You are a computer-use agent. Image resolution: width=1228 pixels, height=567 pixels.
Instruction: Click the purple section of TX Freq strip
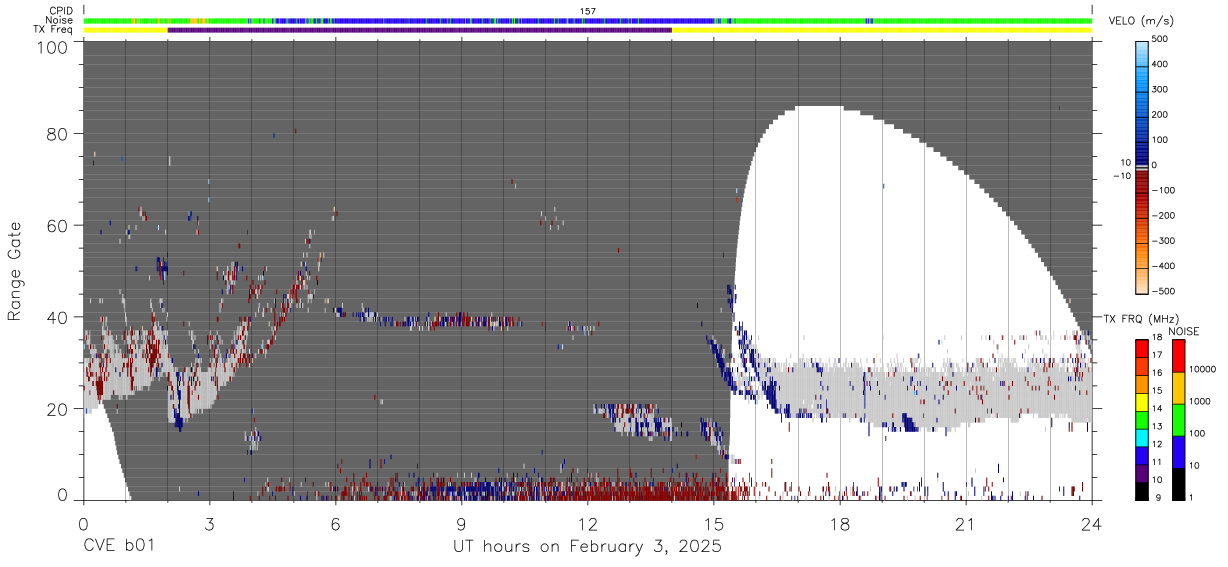coord(419,30)
